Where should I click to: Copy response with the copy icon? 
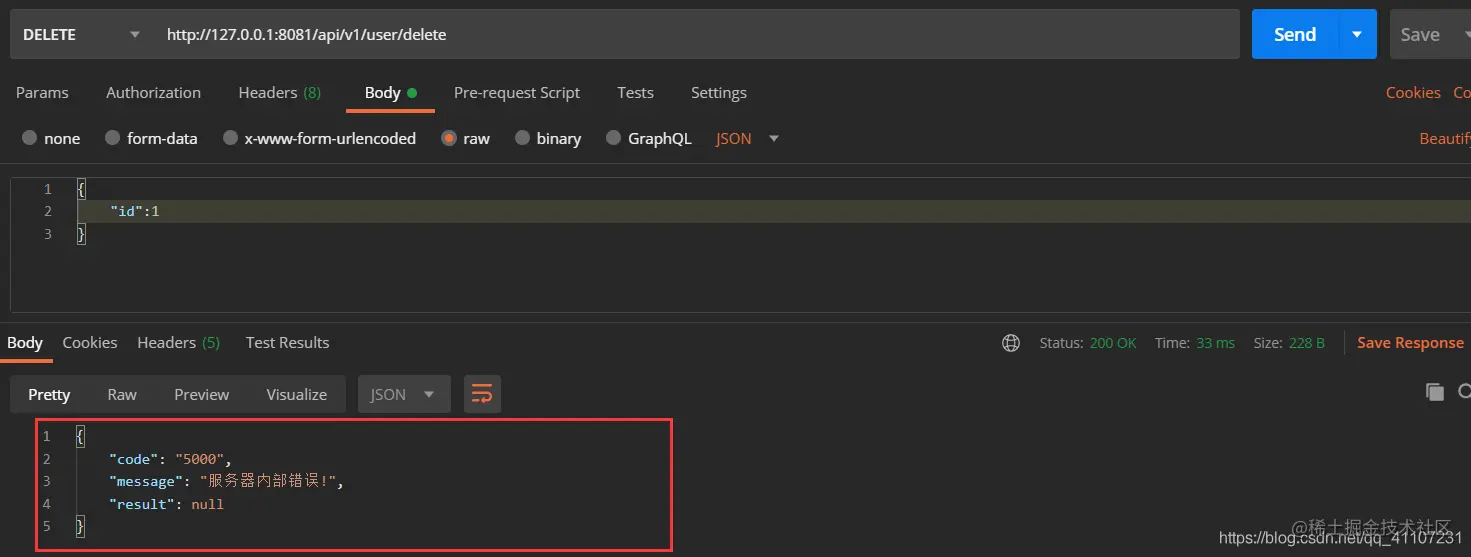(1435, 392)
